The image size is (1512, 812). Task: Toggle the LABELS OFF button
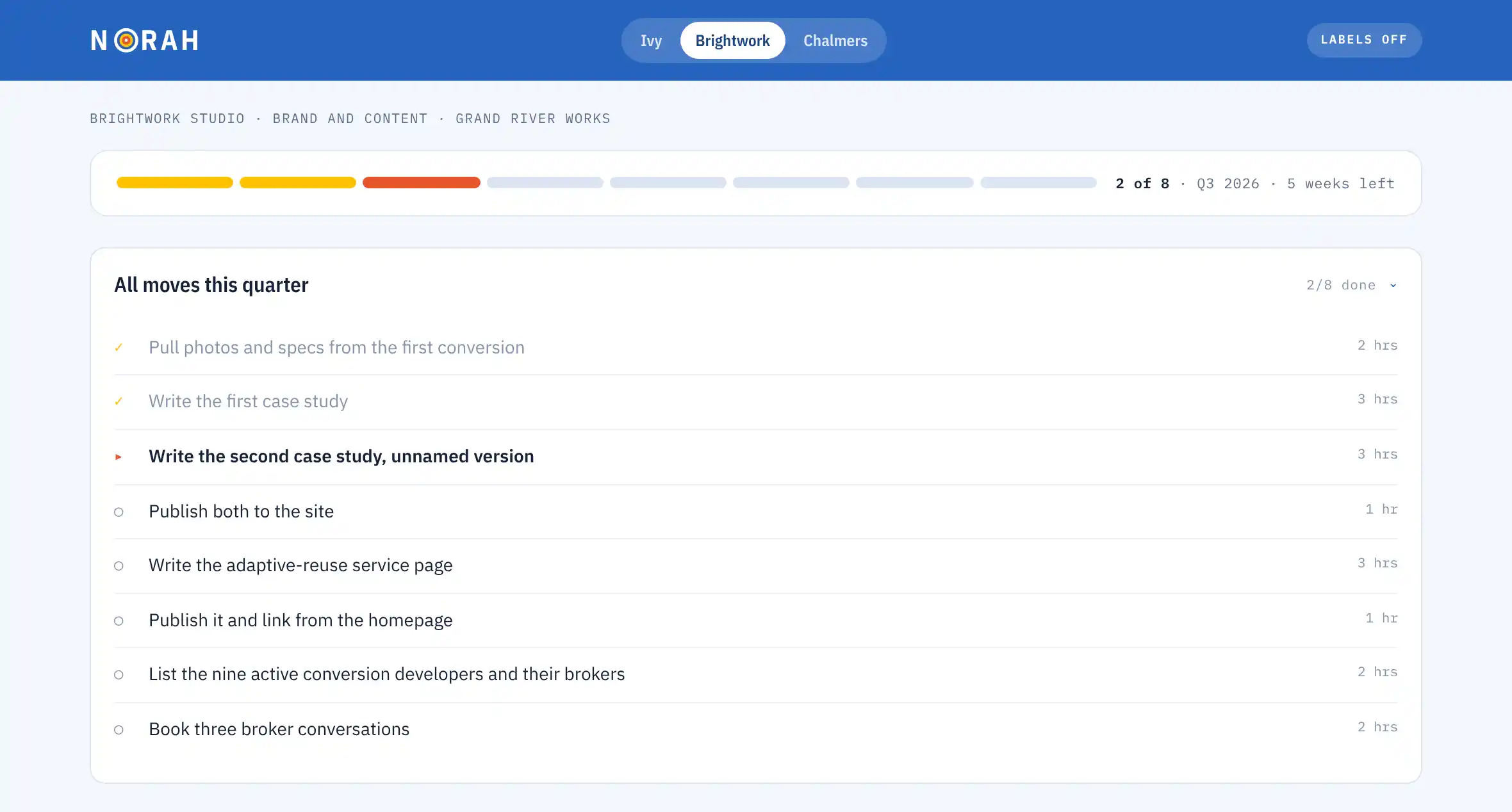coord(1364,40)
